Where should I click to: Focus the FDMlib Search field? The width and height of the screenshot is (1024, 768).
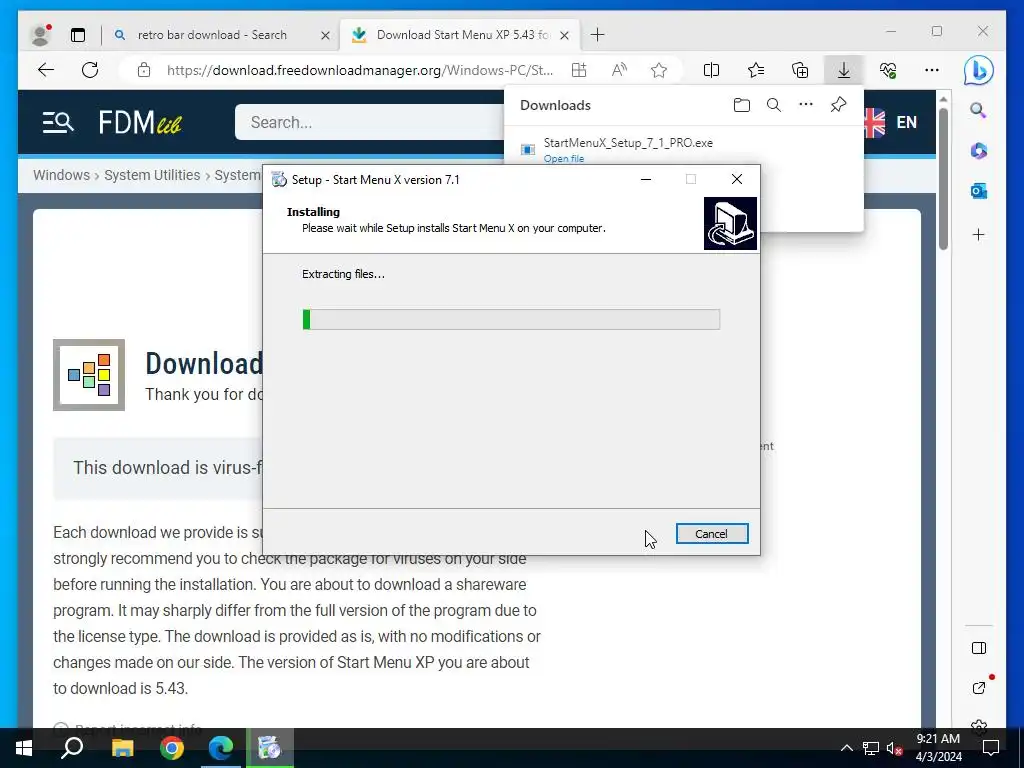point(370,122)
